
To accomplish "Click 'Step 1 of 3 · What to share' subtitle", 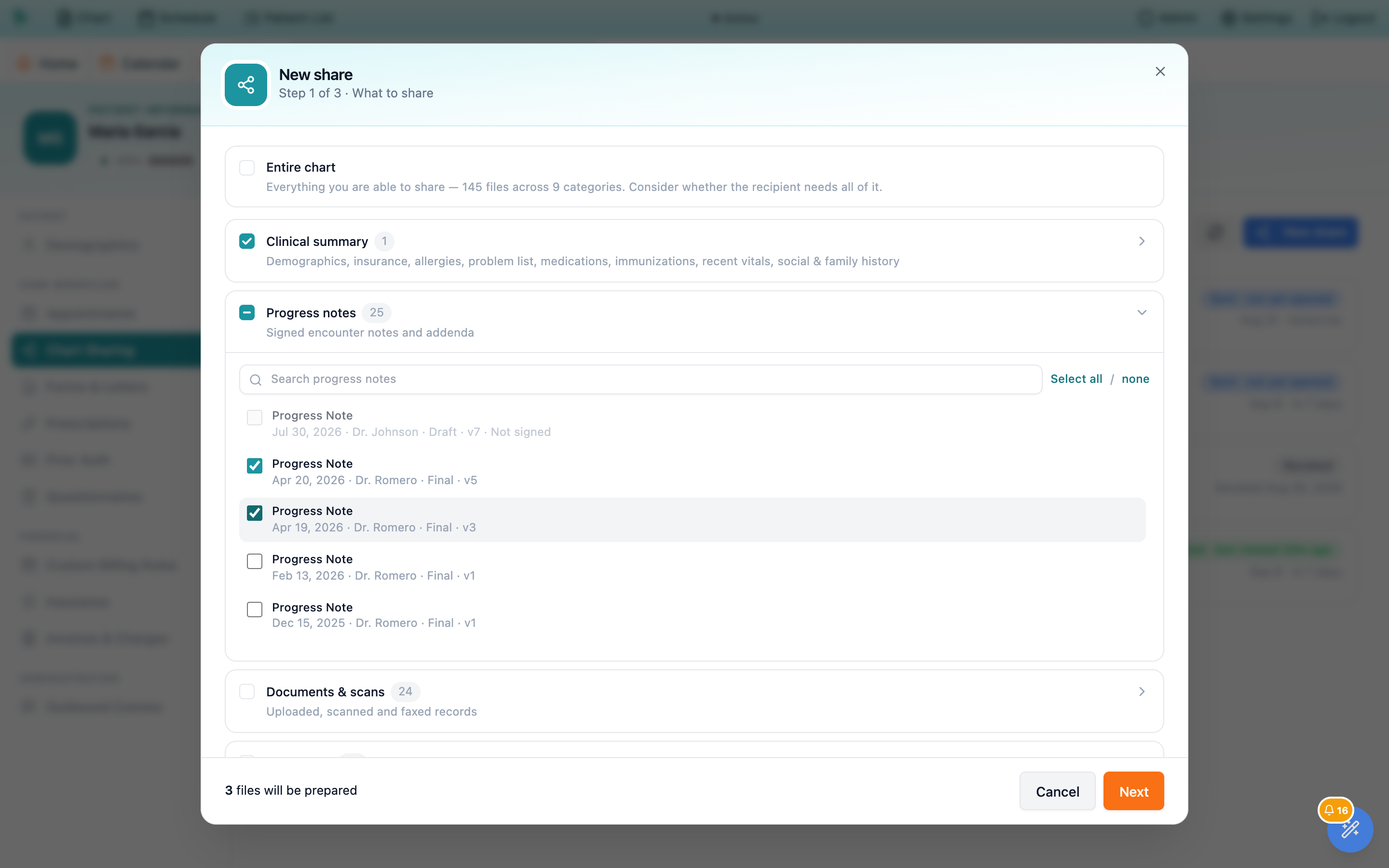I will click(x=356, y=93).
